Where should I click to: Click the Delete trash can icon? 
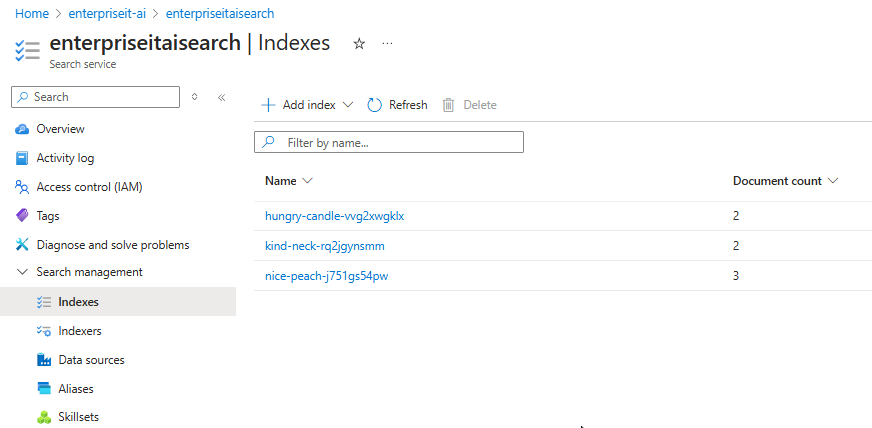click(x=448, y=105)
